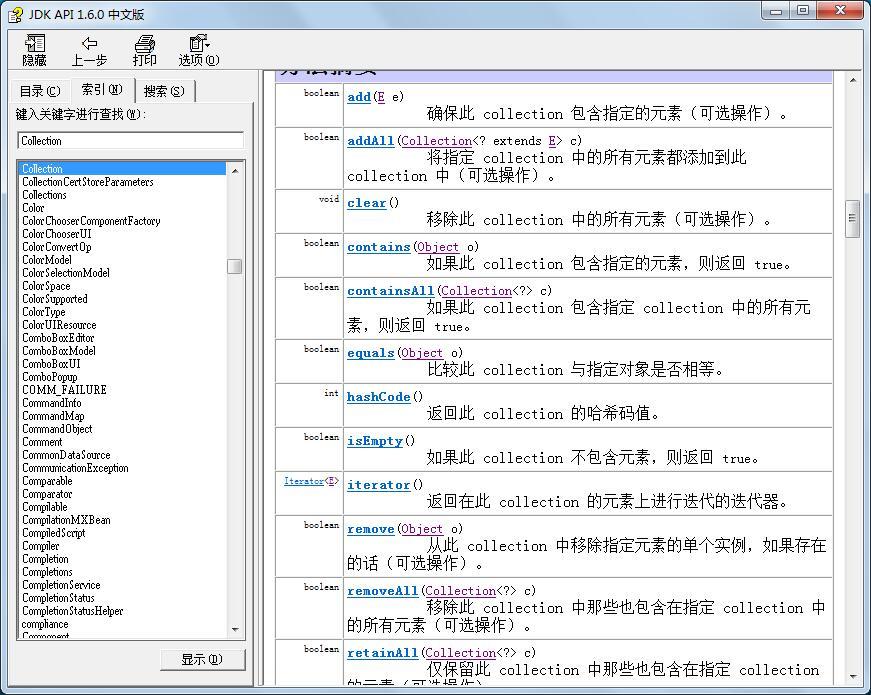Select CommunicationException in the index list

tap(76, 468)
